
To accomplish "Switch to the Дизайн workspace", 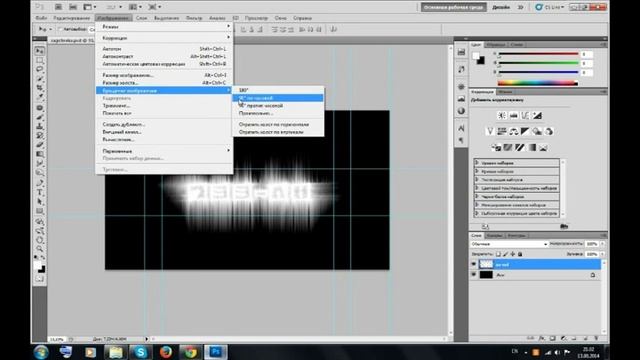I will (x=501, y=7).
